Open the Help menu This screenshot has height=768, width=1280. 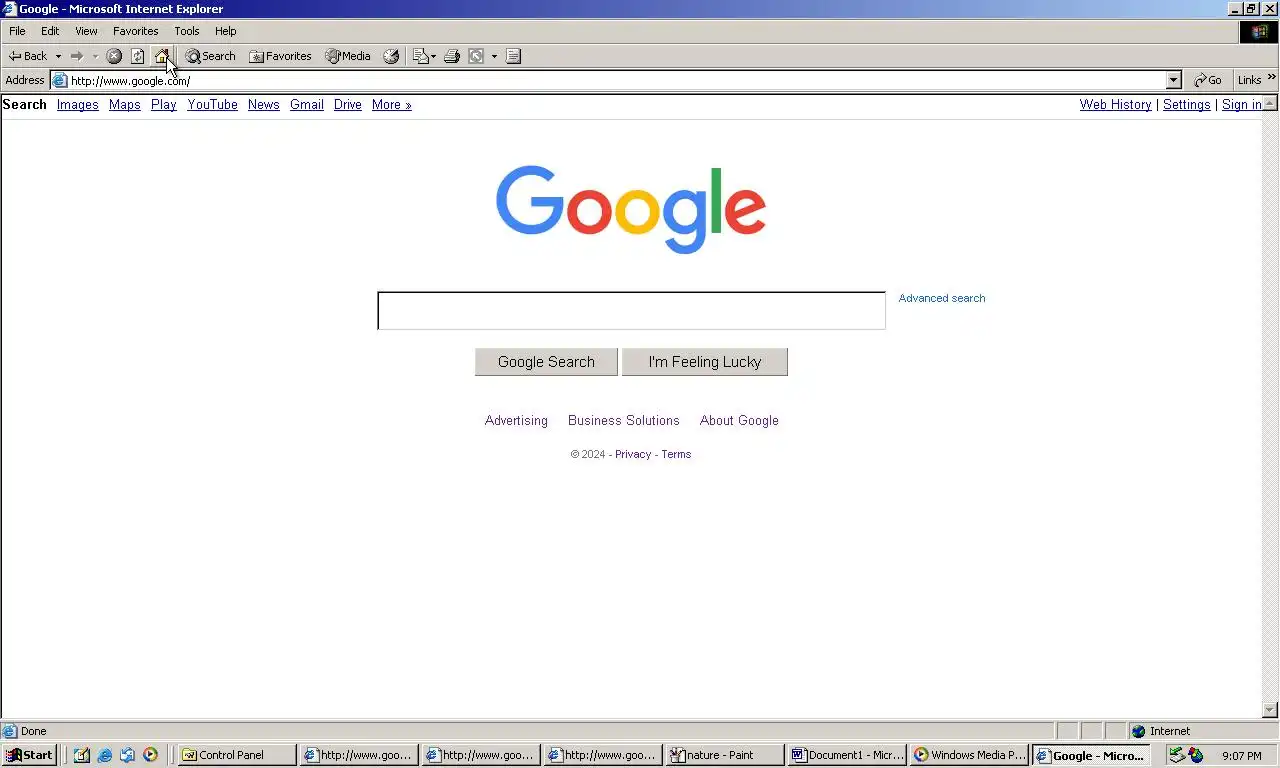pos(226,31)
